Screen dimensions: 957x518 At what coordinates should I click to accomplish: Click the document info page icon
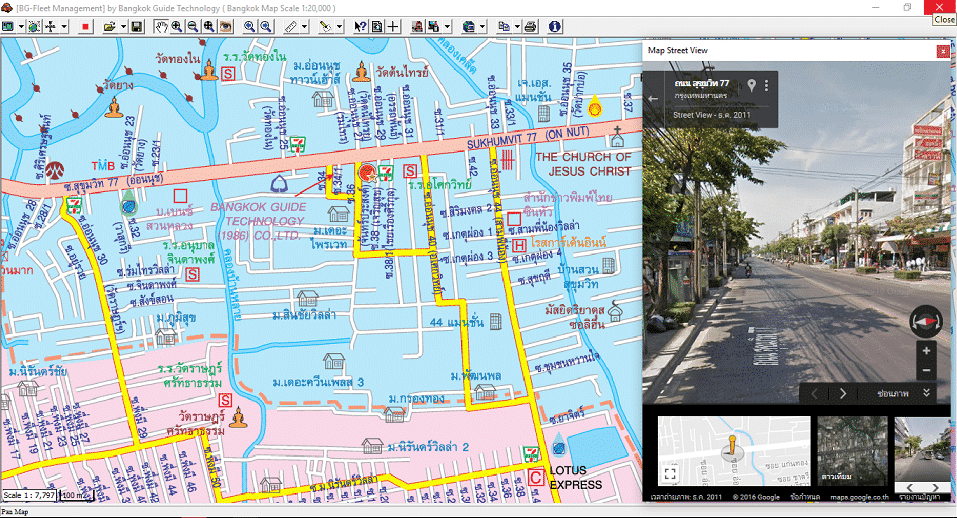click(x=377, y=26)
